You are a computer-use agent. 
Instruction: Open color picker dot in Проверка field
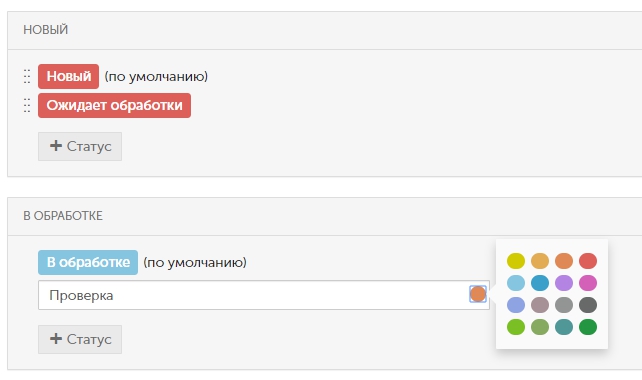click(478, 294)
